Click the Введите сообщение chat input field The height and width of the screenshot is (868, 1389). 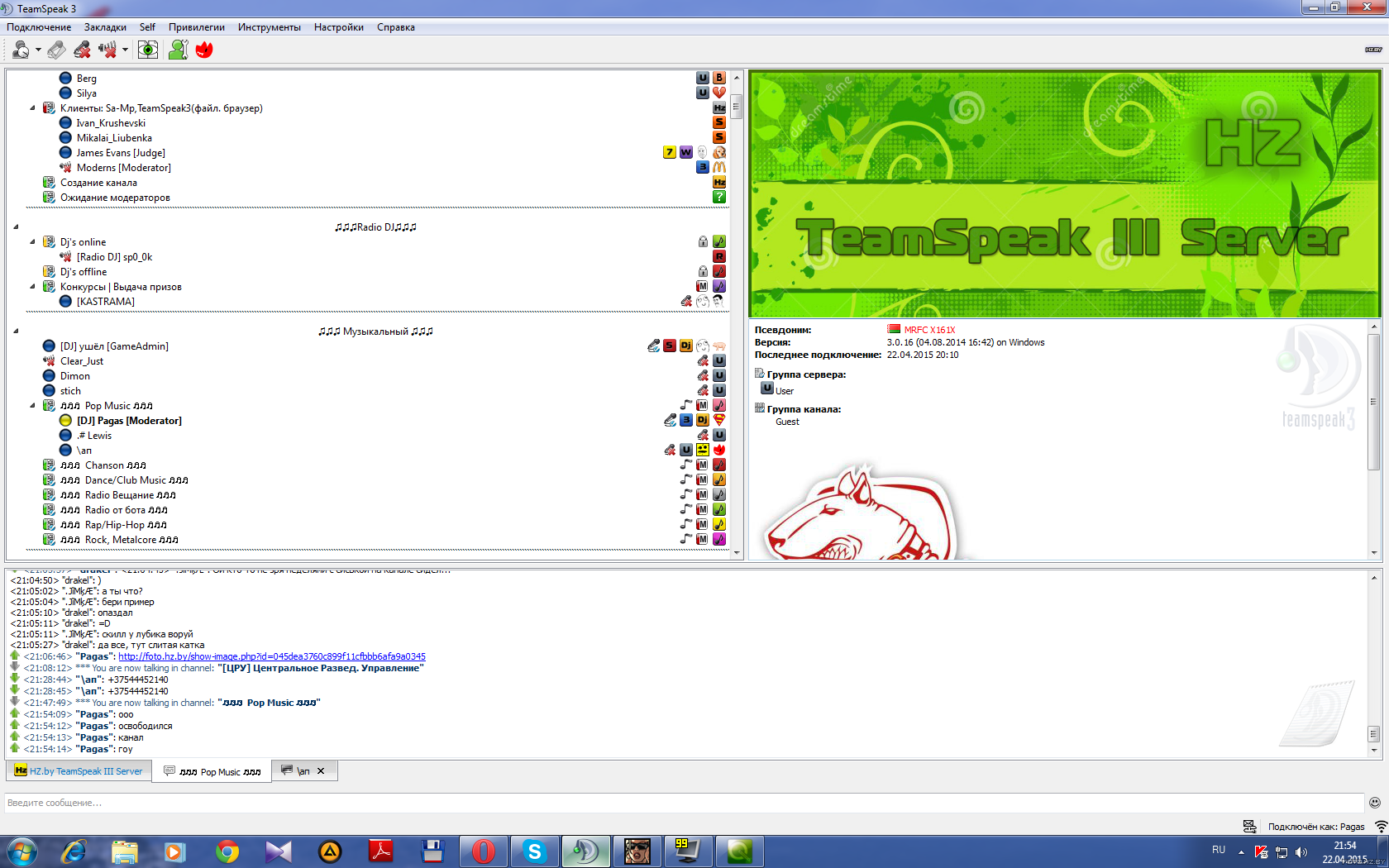click(685, 803)
